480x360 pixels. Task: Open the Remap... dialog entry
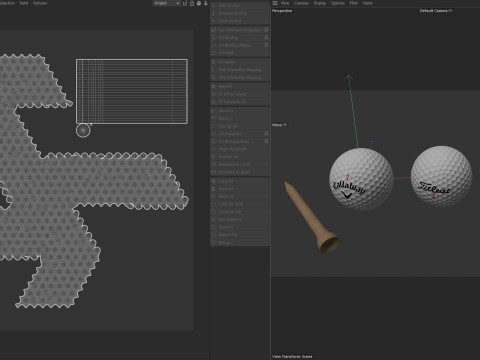click(x=240, y=242)
